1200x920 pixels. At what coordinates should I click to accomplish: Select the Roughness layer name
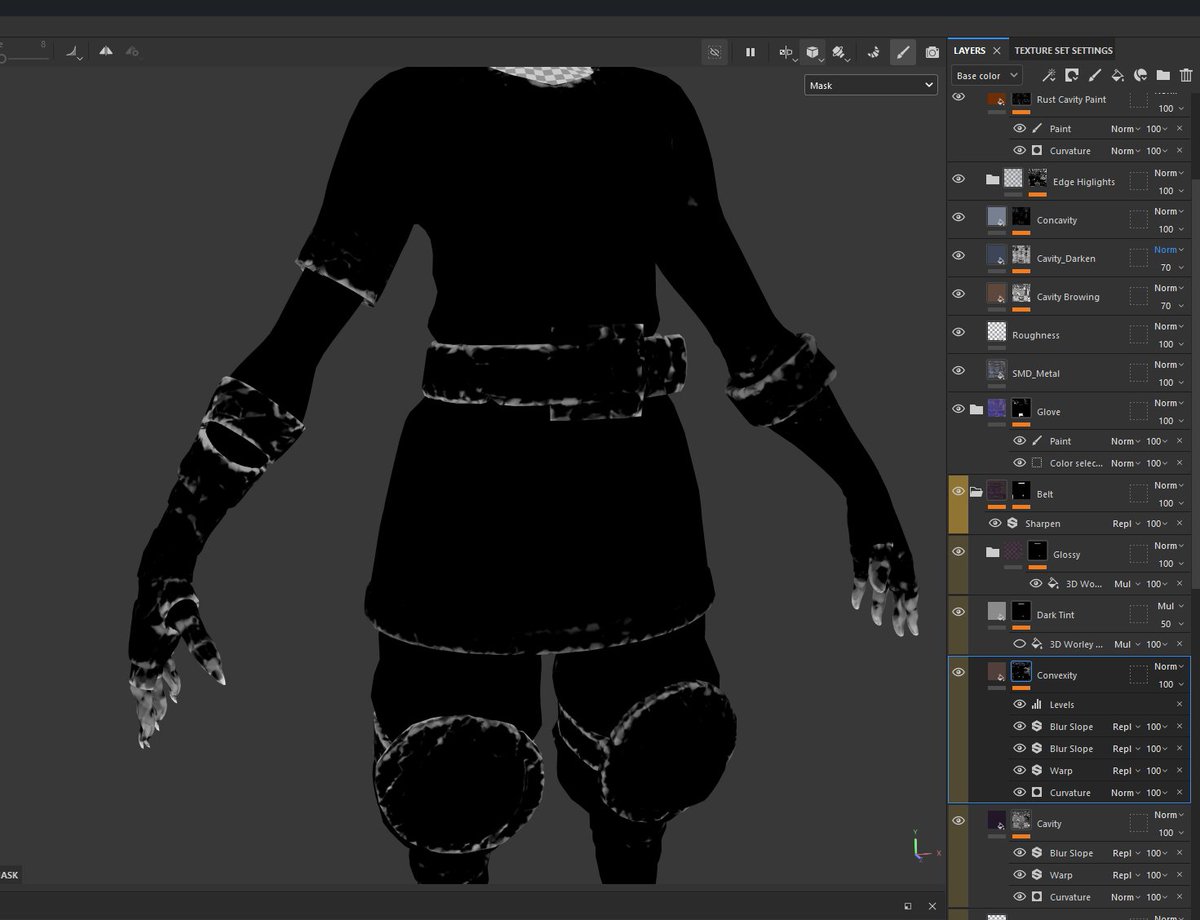tap(1035, 335)
